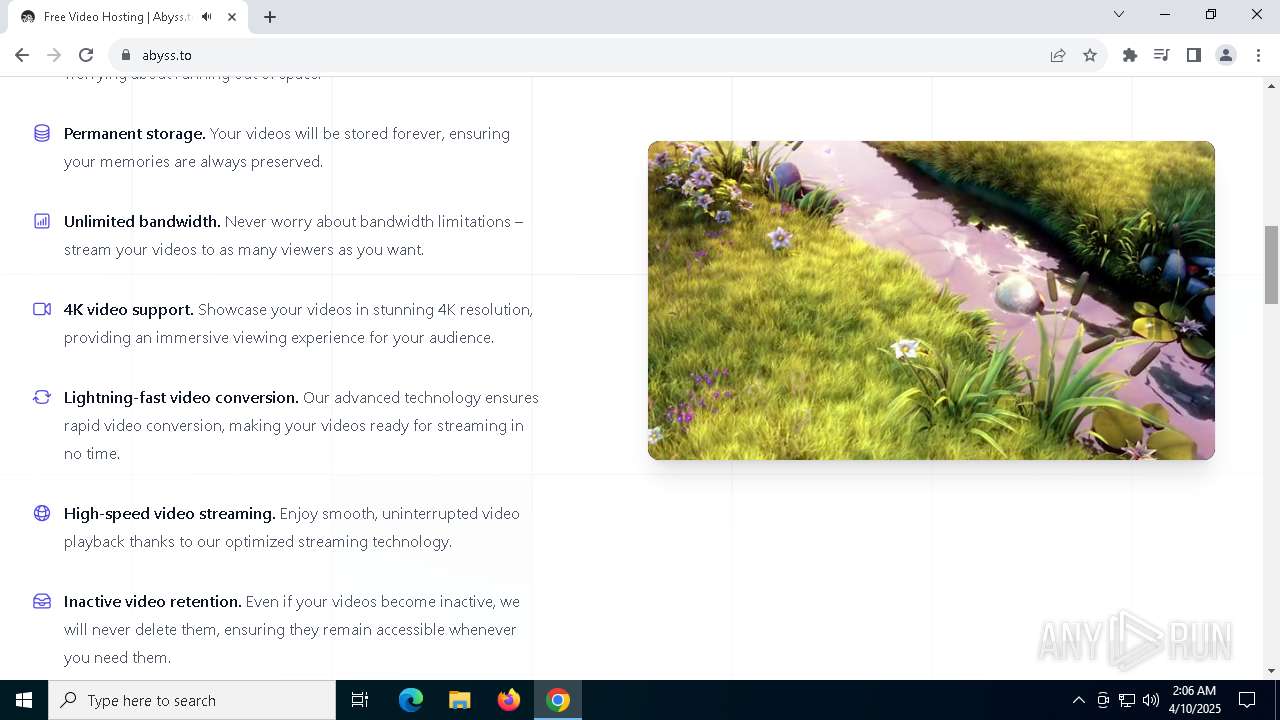Bookmark this tab with the star icon
This screenshot has width=1280, height=720.
[1090, 55]
